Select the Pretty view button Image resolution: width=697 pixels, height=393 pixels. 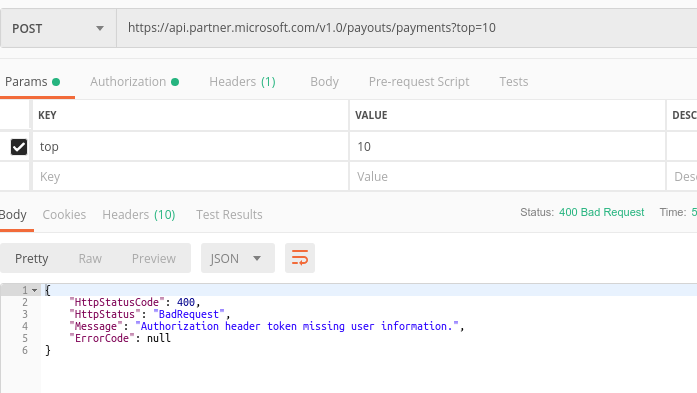32,258
